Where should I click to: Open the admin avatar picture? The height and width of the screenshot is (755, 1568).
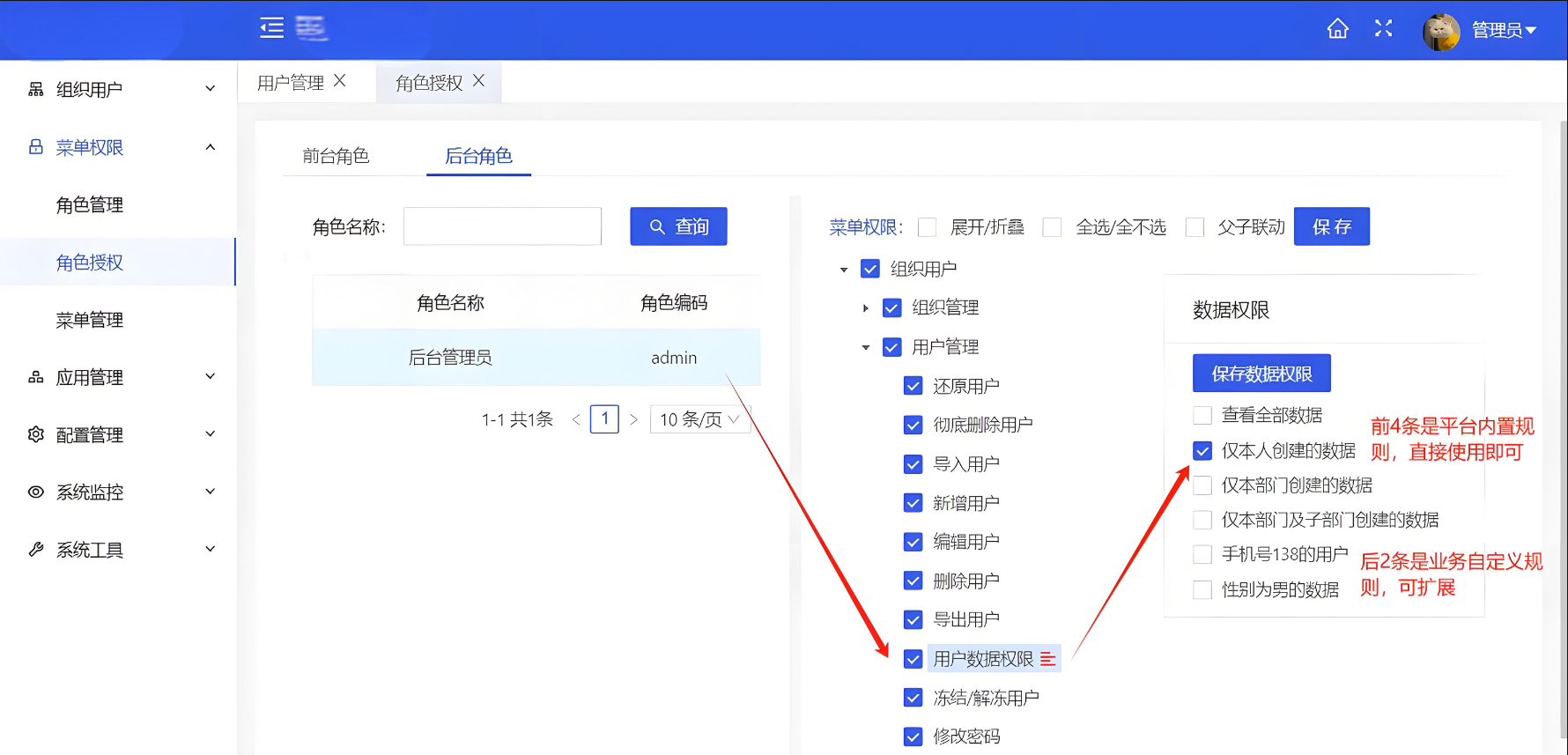[x=1441, y=32]
